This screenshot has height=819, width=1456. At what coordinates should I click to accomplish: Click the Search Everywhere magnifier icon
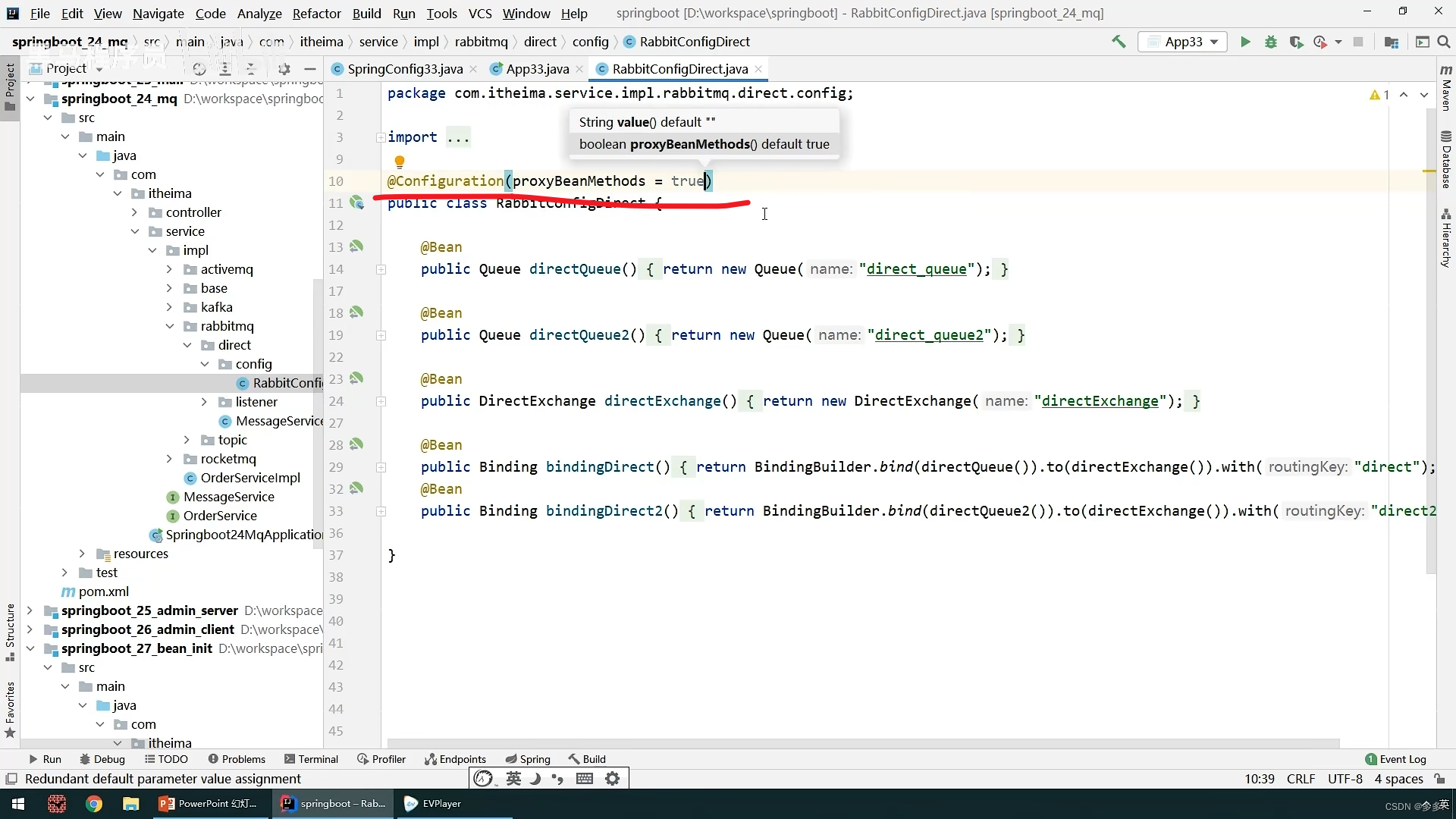pyautogui.click(x=1444, y=42)
